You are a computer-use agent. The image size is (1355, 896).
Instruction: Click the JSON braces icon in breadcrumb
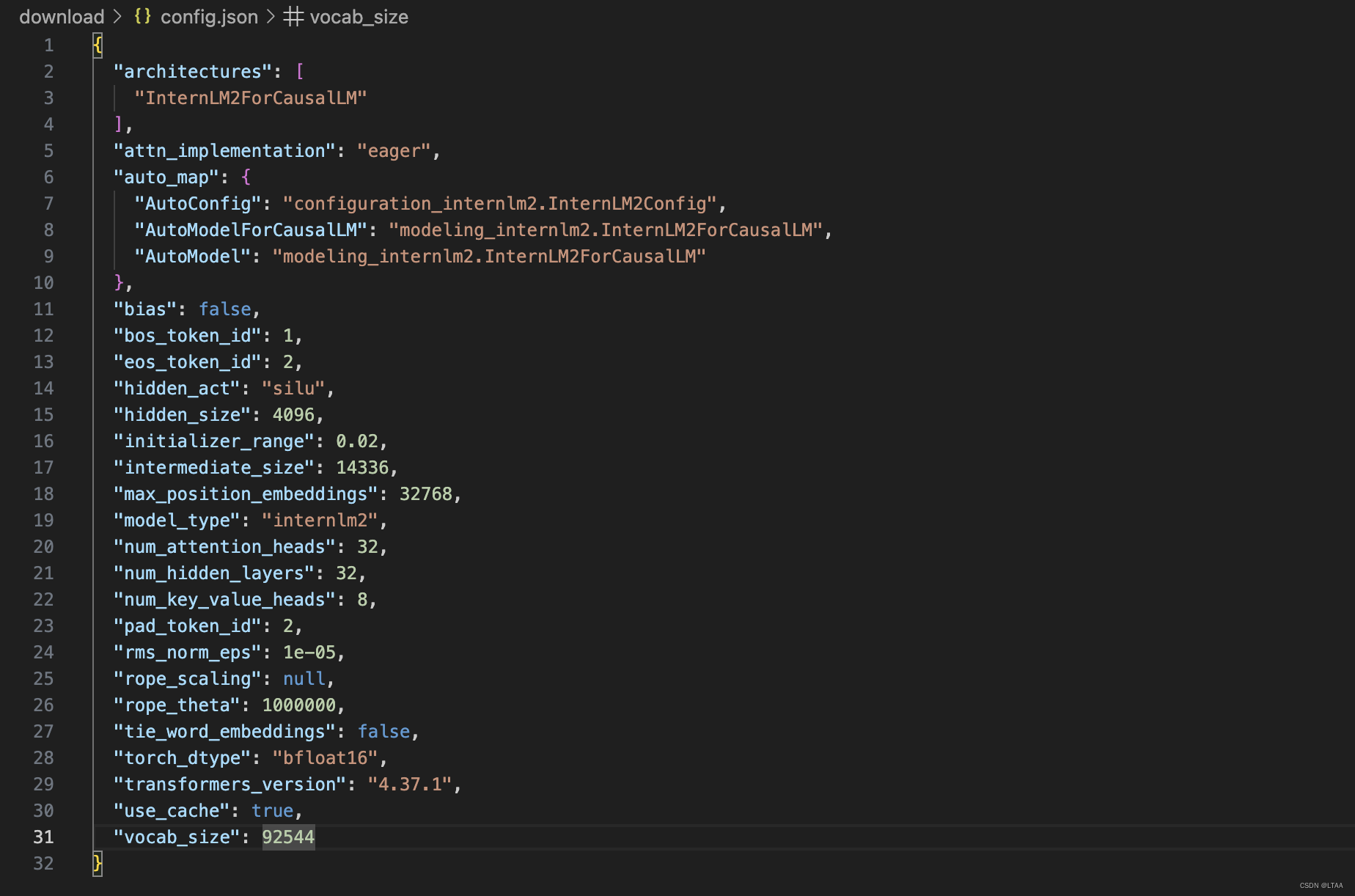coord(142,16)
